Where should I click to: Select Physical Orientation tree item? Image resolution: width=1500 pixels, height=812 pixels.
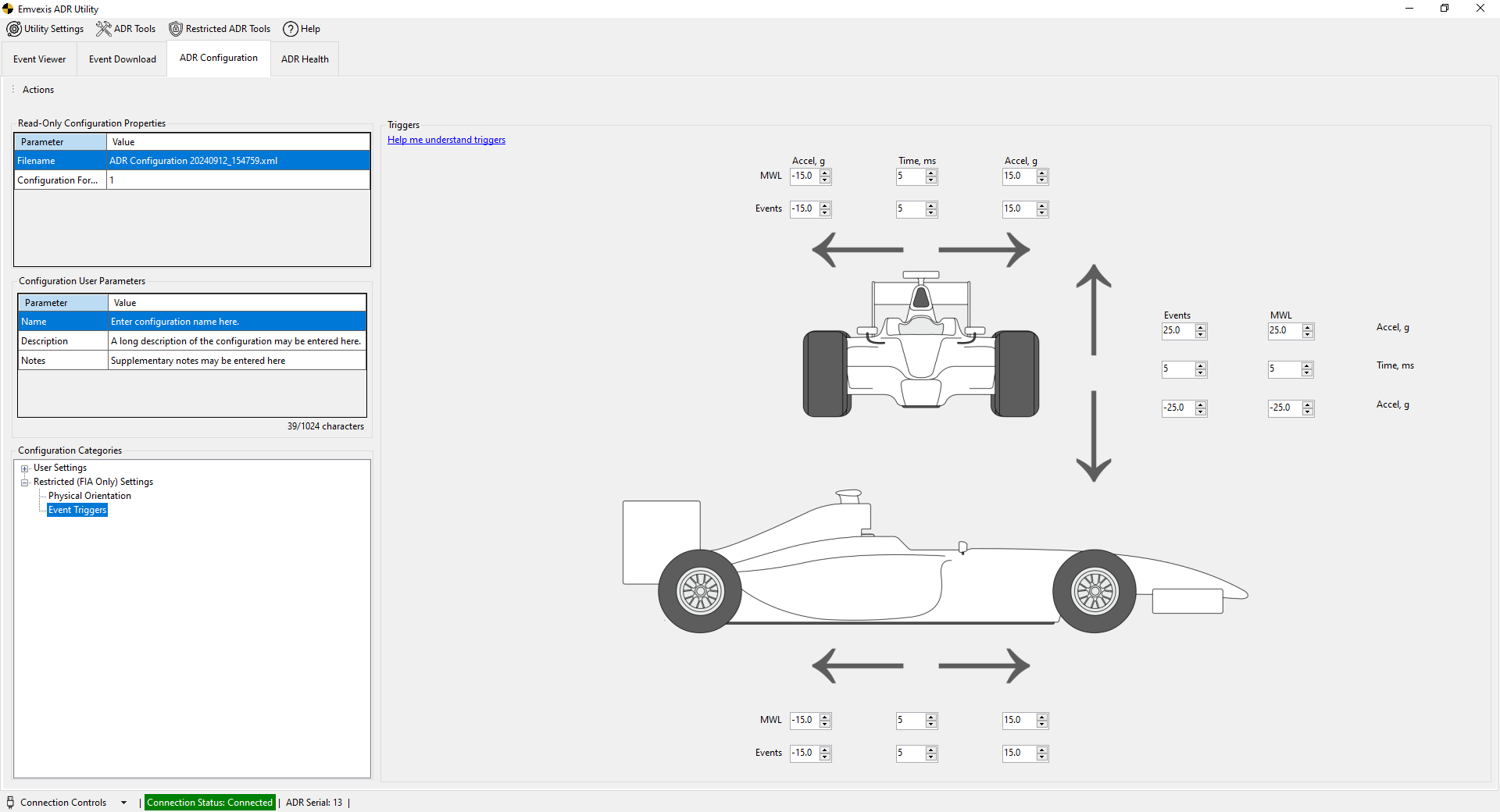[x=90, y=496]
